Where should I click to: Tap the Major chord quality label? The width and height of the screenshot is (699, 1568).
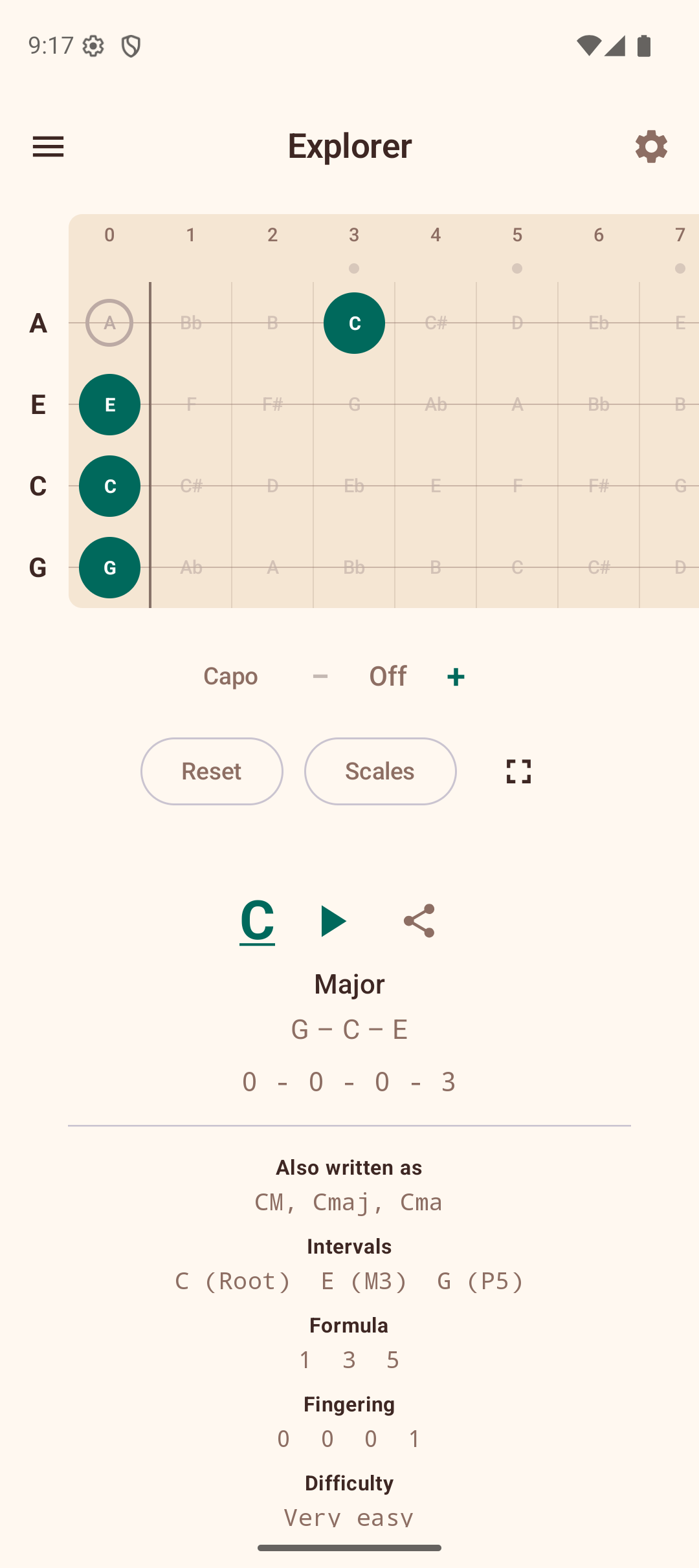pyautogui.click(x=349, y=983)
